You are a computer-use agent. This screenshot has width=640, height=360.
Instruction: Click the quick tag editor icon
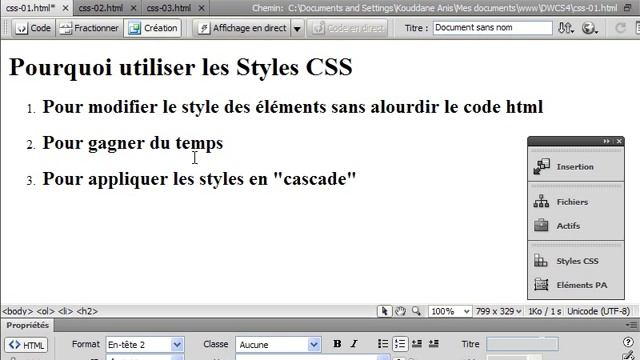pyautogui.click(x=629, y=356)
